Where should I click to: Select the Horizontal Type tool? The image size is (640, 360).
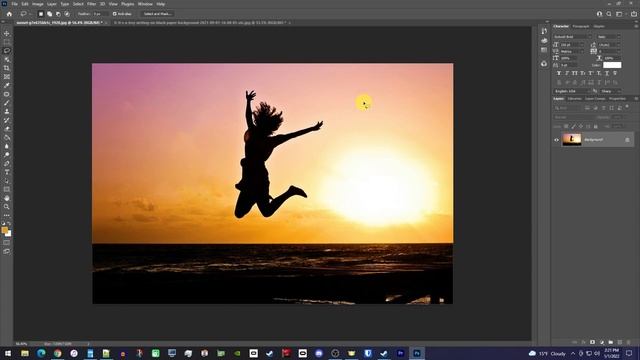pos(7,172)
